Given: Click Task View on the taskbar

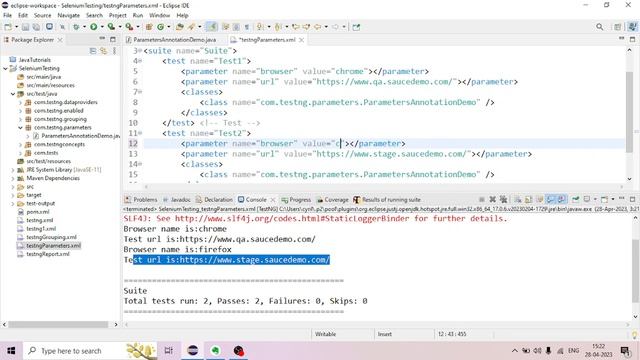Looking at the screenshot, I should coord(169,351).
